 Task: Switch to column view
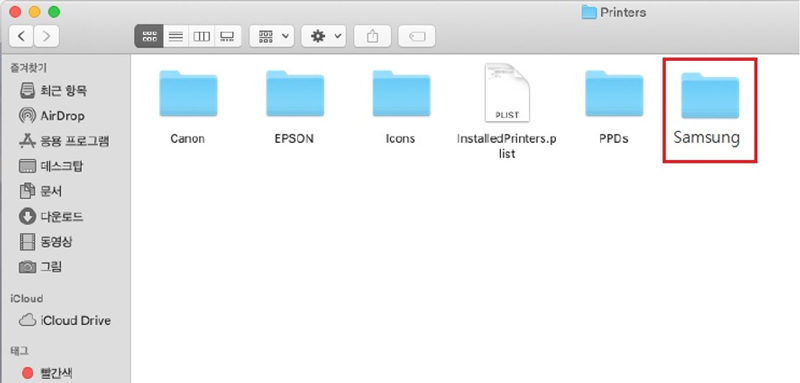202,36
